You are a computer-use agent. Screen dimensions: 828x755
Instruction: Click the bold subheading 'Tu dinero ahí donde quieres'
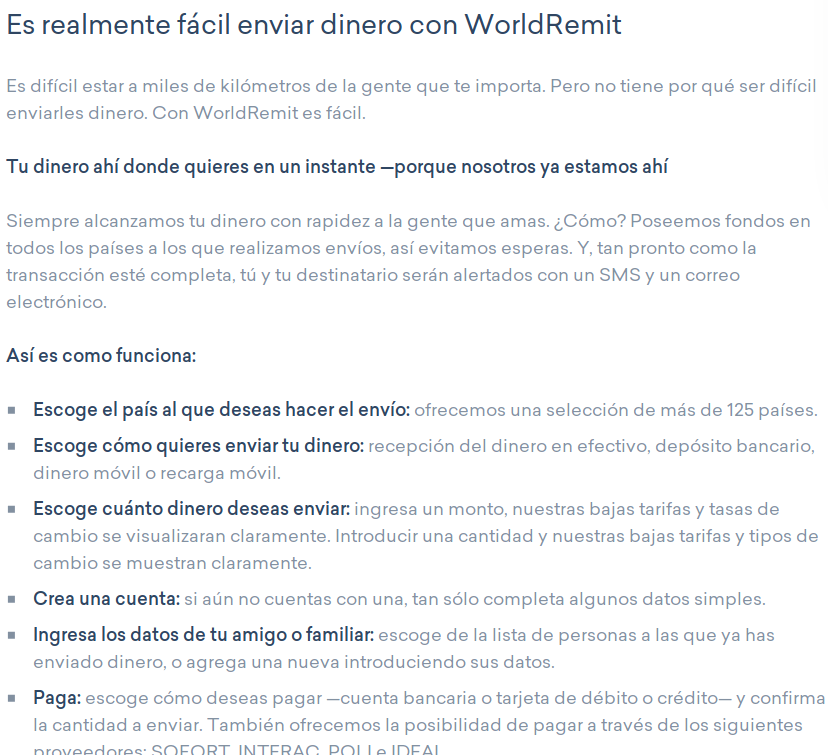tap(337, 166)
